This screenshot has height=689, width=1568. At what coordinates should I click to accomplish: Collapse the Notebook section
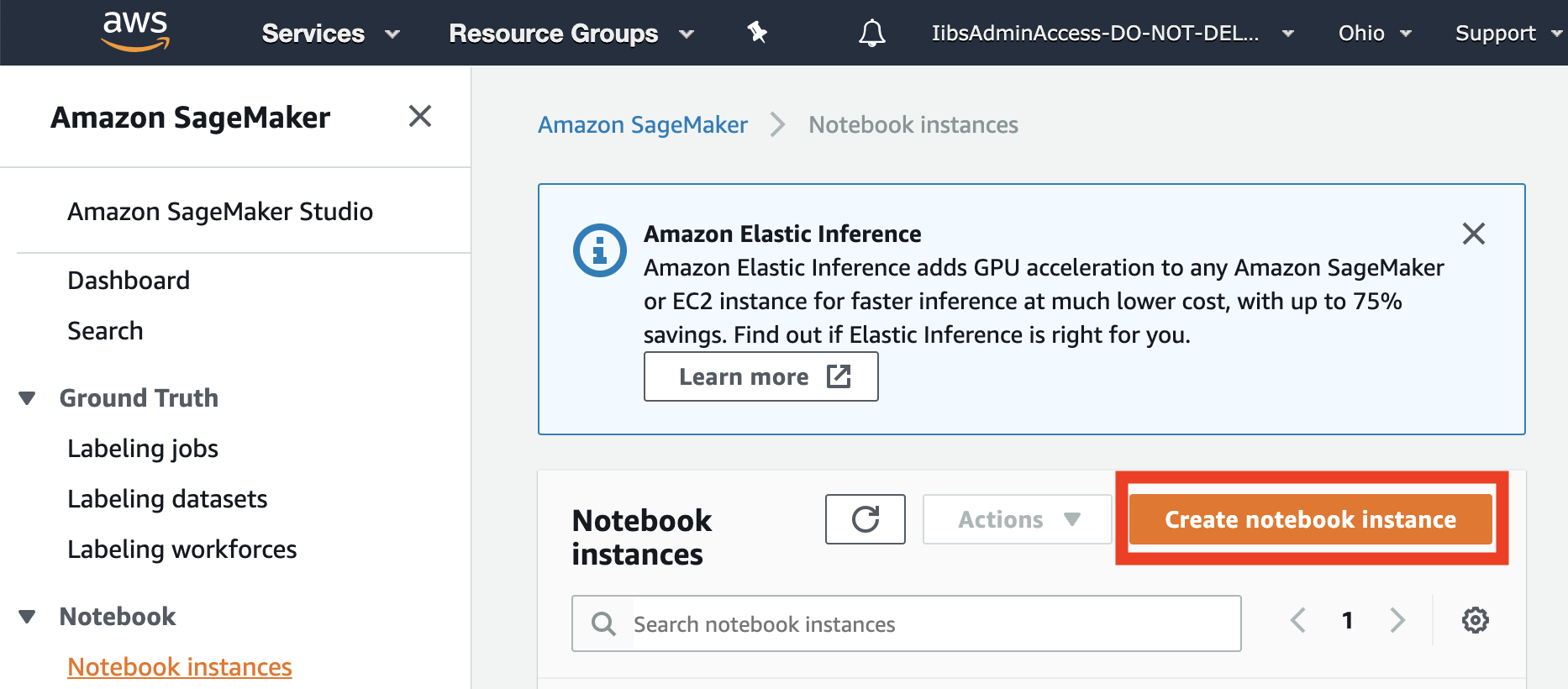tap(28, 617)
